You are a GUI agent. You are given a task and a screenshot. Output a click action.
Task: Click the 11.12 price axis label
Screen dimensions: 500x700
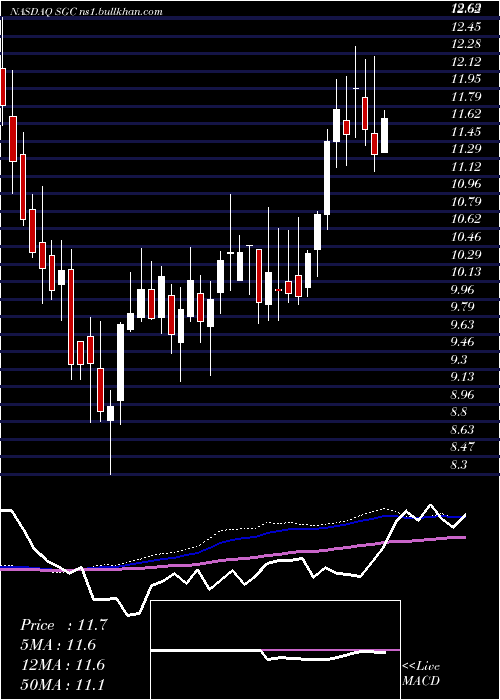466,167
